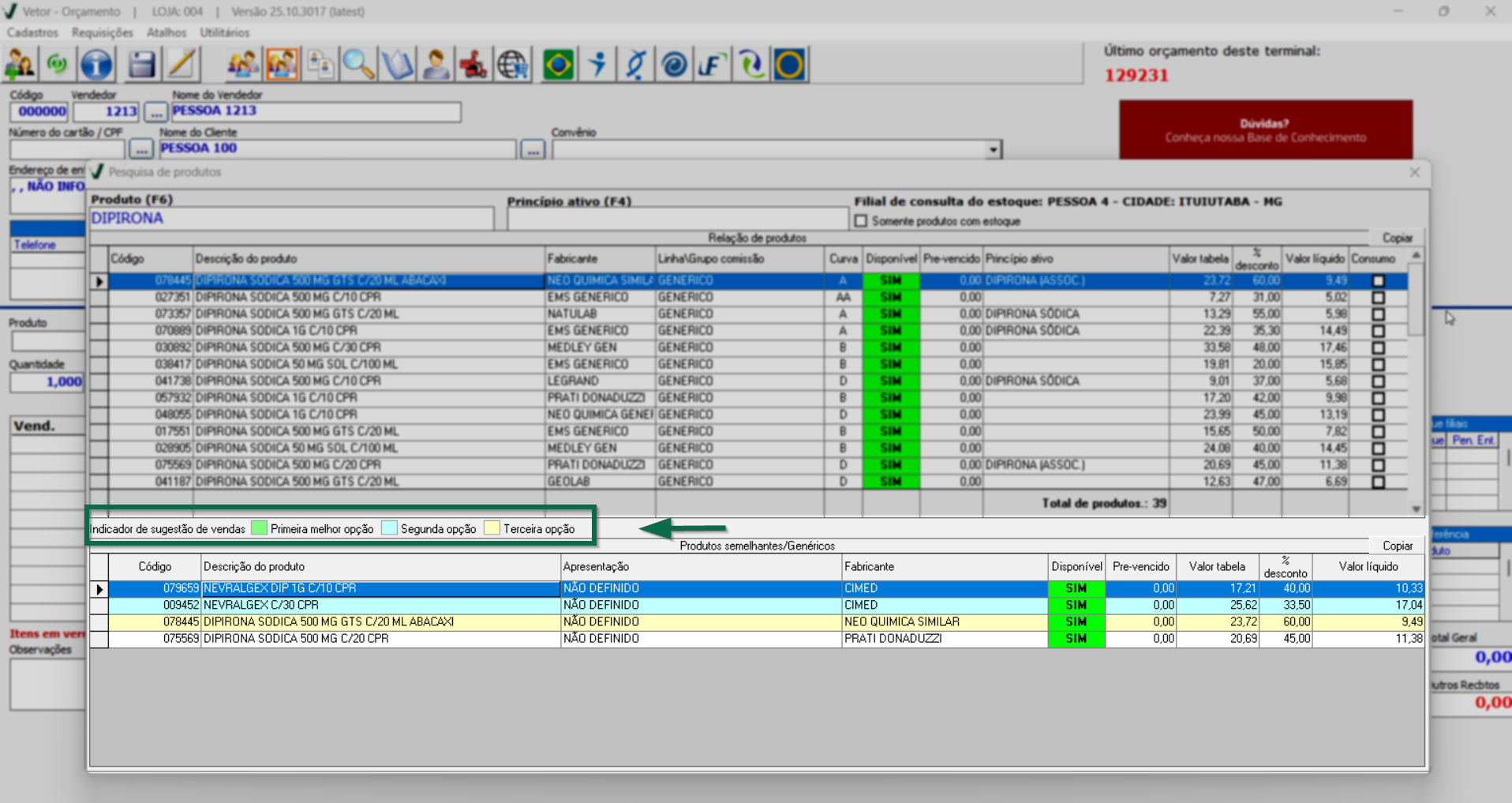This screenshot has width=1512, height=803.
Task: Click the open book icon
Action: (397, 64)
